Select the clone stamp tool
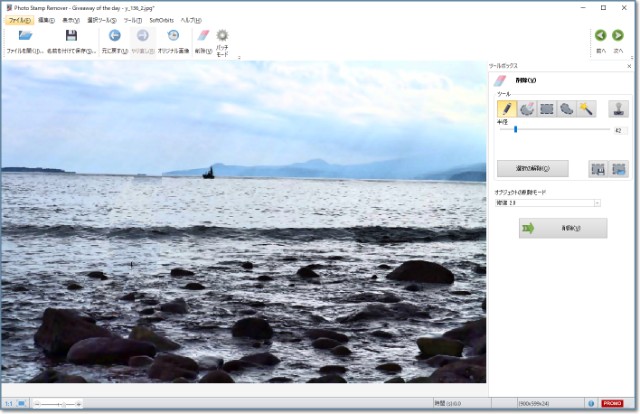 click(x=617, y=108)
